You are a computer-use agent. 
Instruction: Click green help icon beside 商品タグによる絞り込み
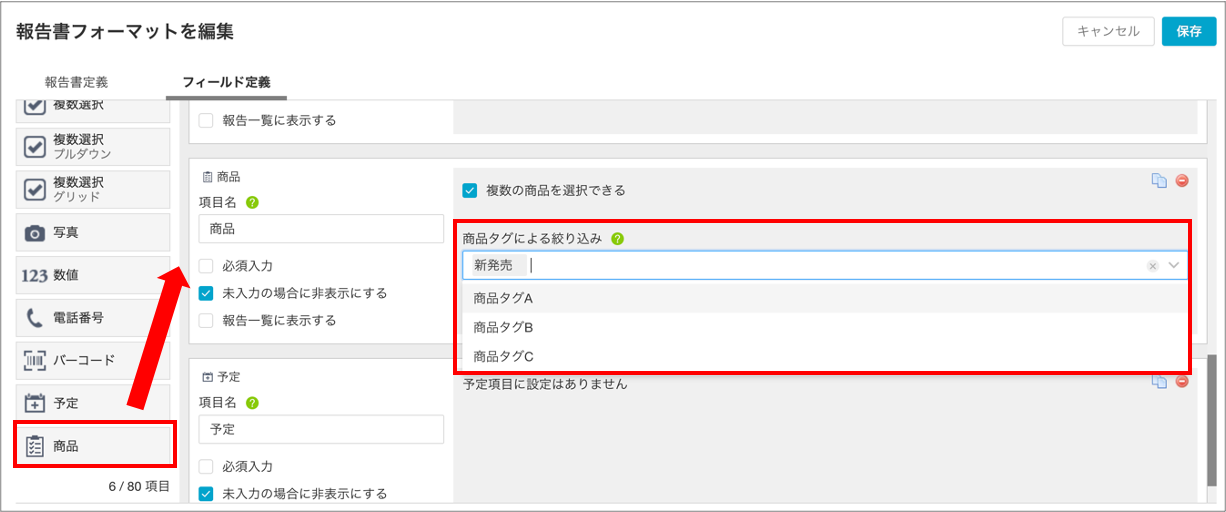(x=617, y=239)
